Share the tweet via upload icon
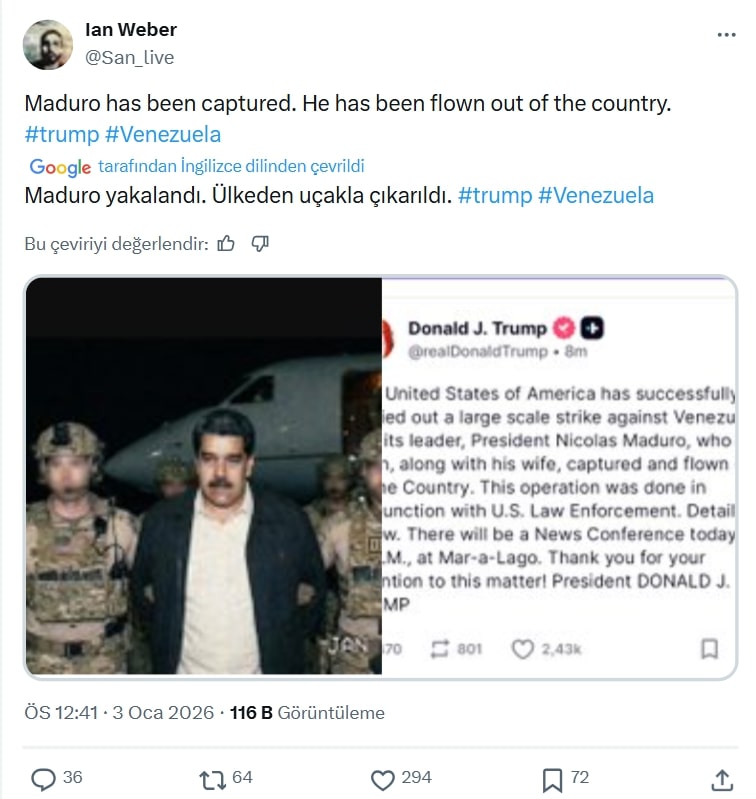The width and height of the screenshot is (756, 799). 722,778
